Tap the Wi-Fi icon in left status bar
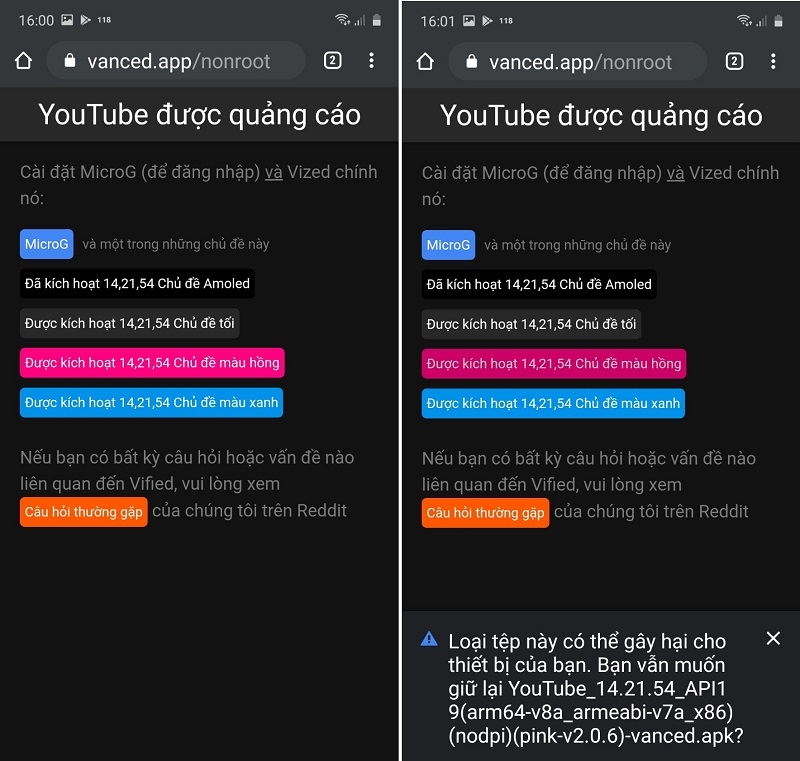This screenshot has height=761, width=800. [x=342, y=20]
